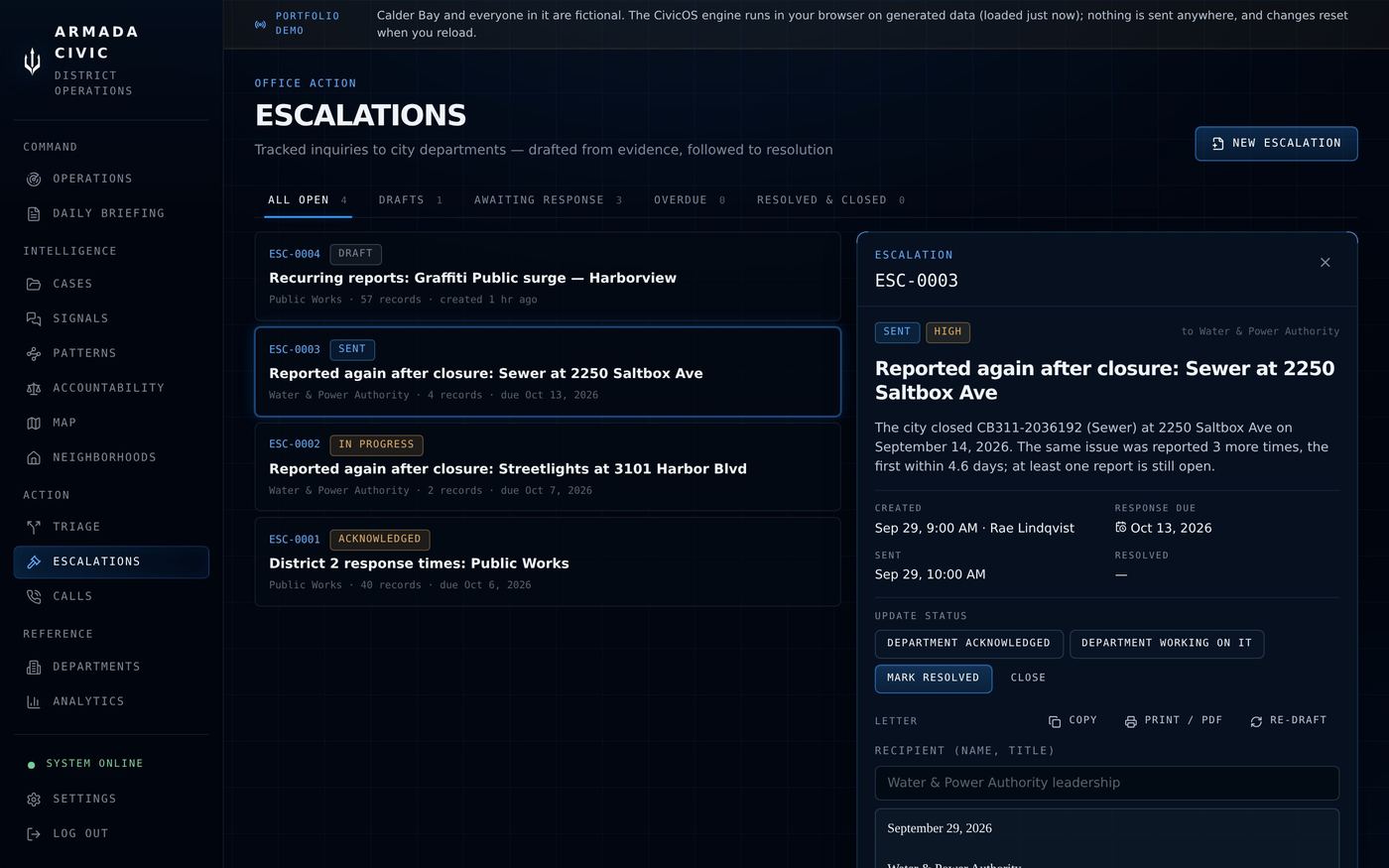Screen dimensions: 1389x868
Task: Click the Neighborhoods house icon
Action: click(34, 458)
